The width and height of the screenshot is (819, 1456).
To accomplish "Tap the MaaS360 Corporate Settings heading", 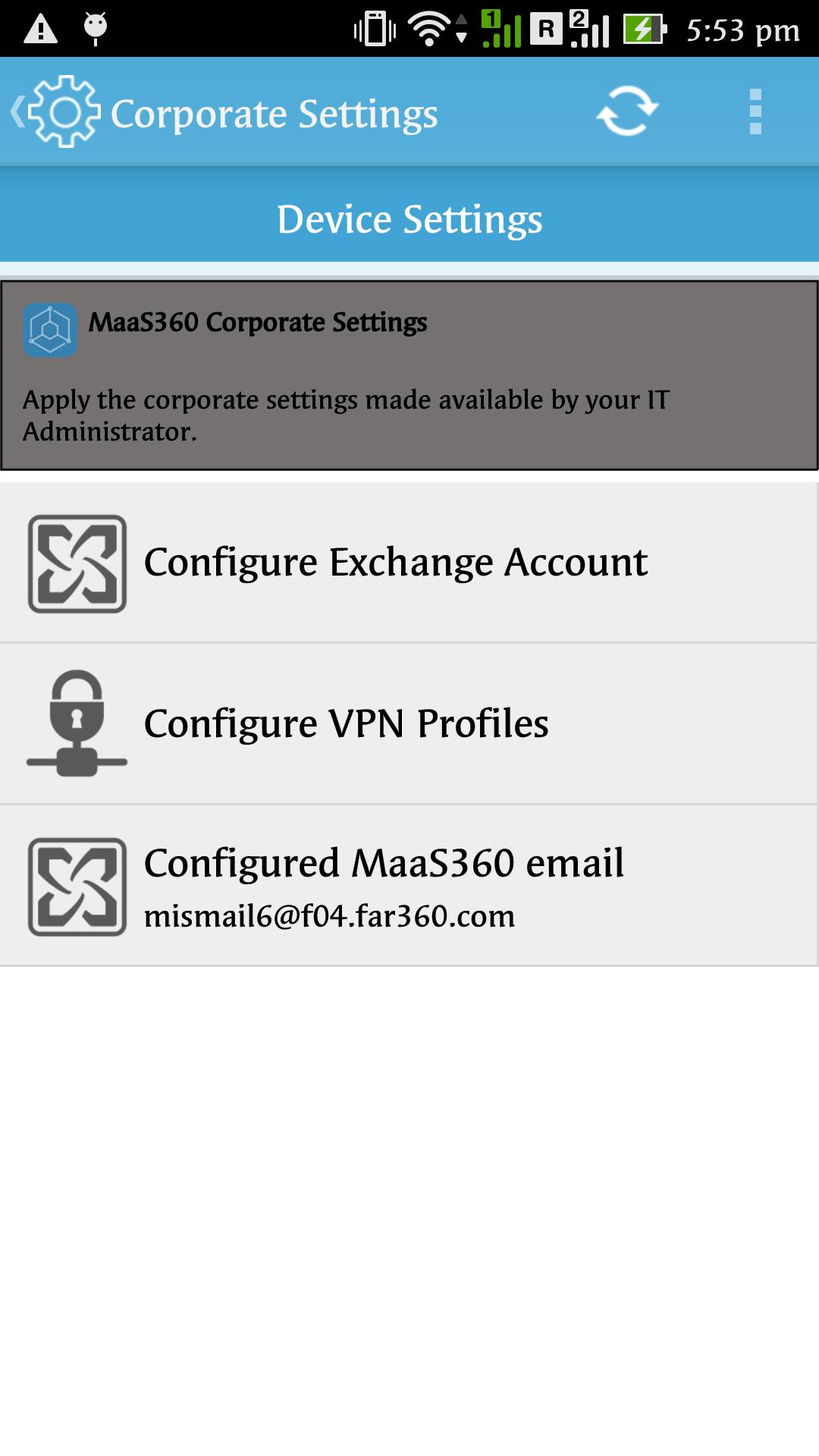I will [258, 322].
